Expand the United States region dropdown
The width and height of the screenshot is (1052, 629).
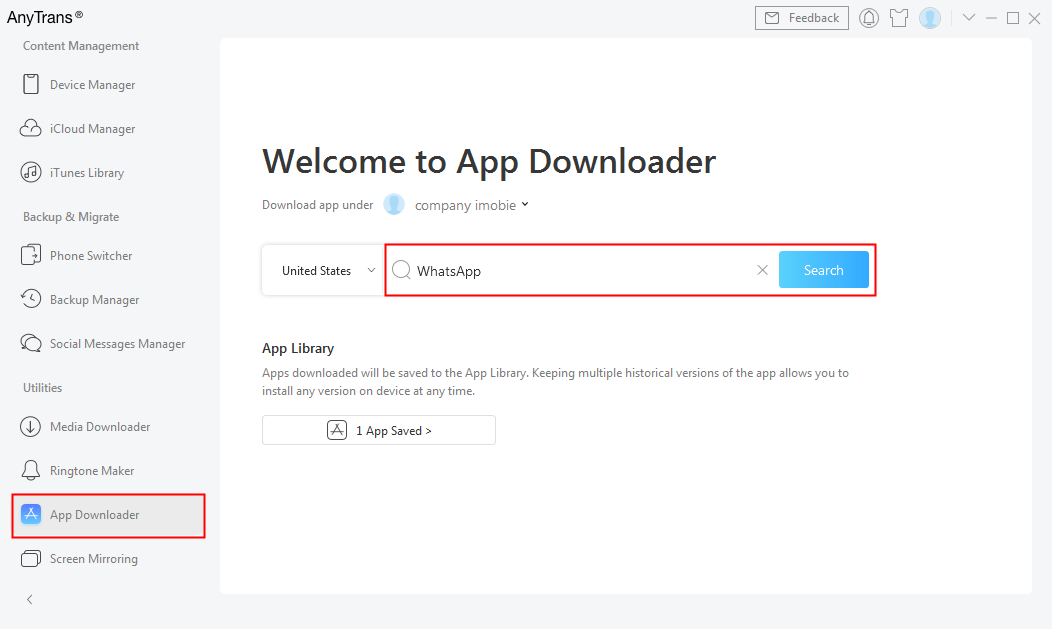(x=323, y=271)
